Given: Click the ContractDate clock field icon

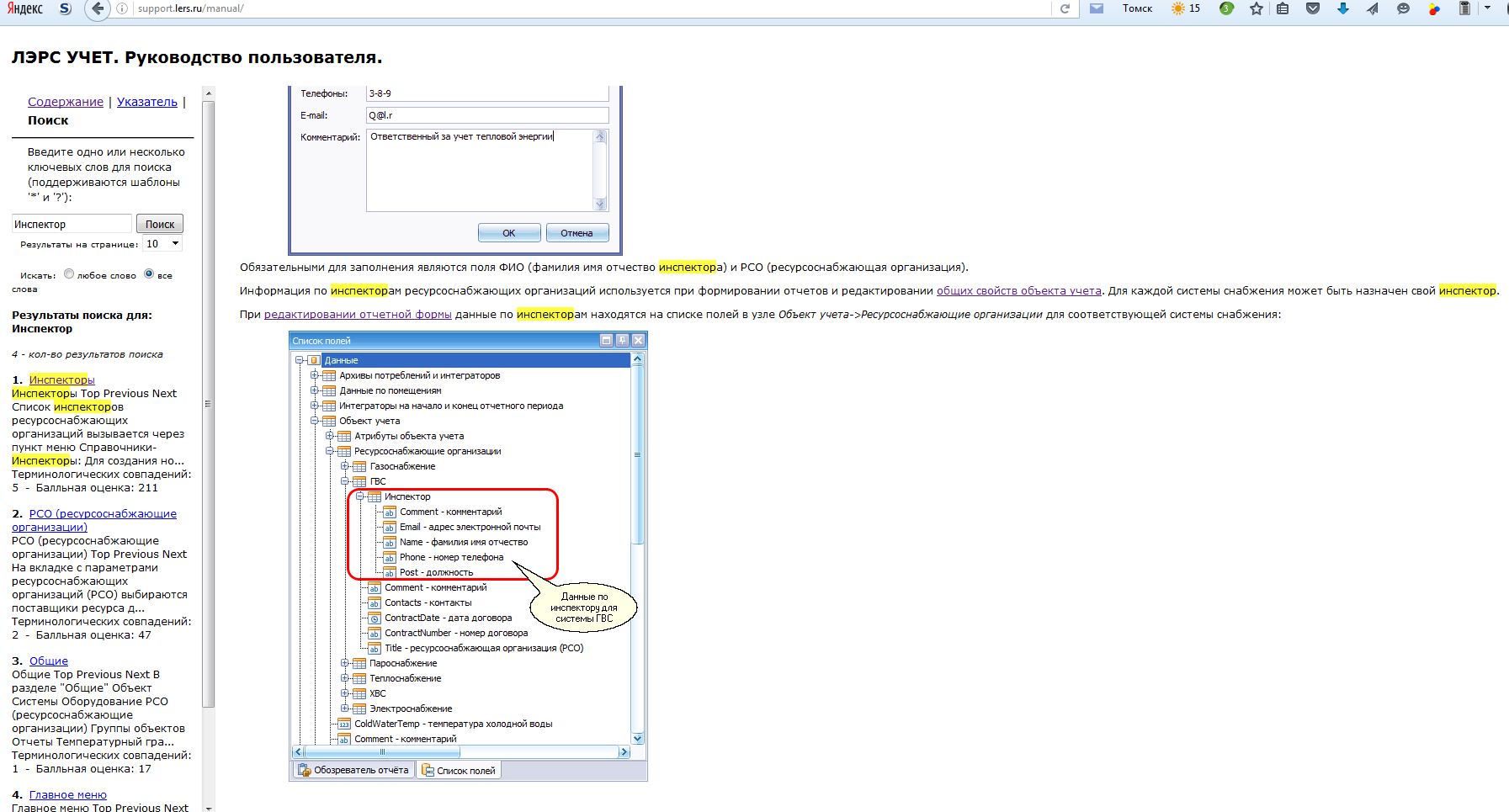Looking at the screenshot, I should (x=375, y=618).
